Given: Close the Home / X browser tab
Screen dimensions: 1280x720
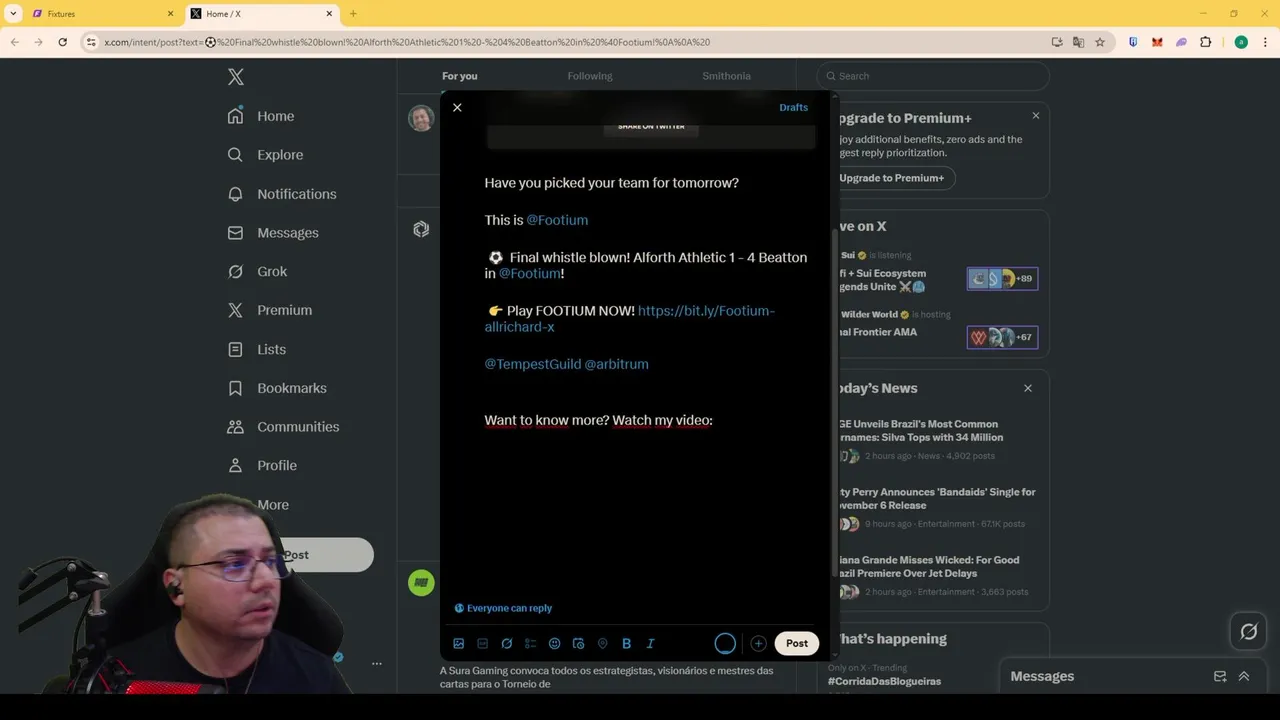Looking at the screenshot, I should (x=329, y=14).
